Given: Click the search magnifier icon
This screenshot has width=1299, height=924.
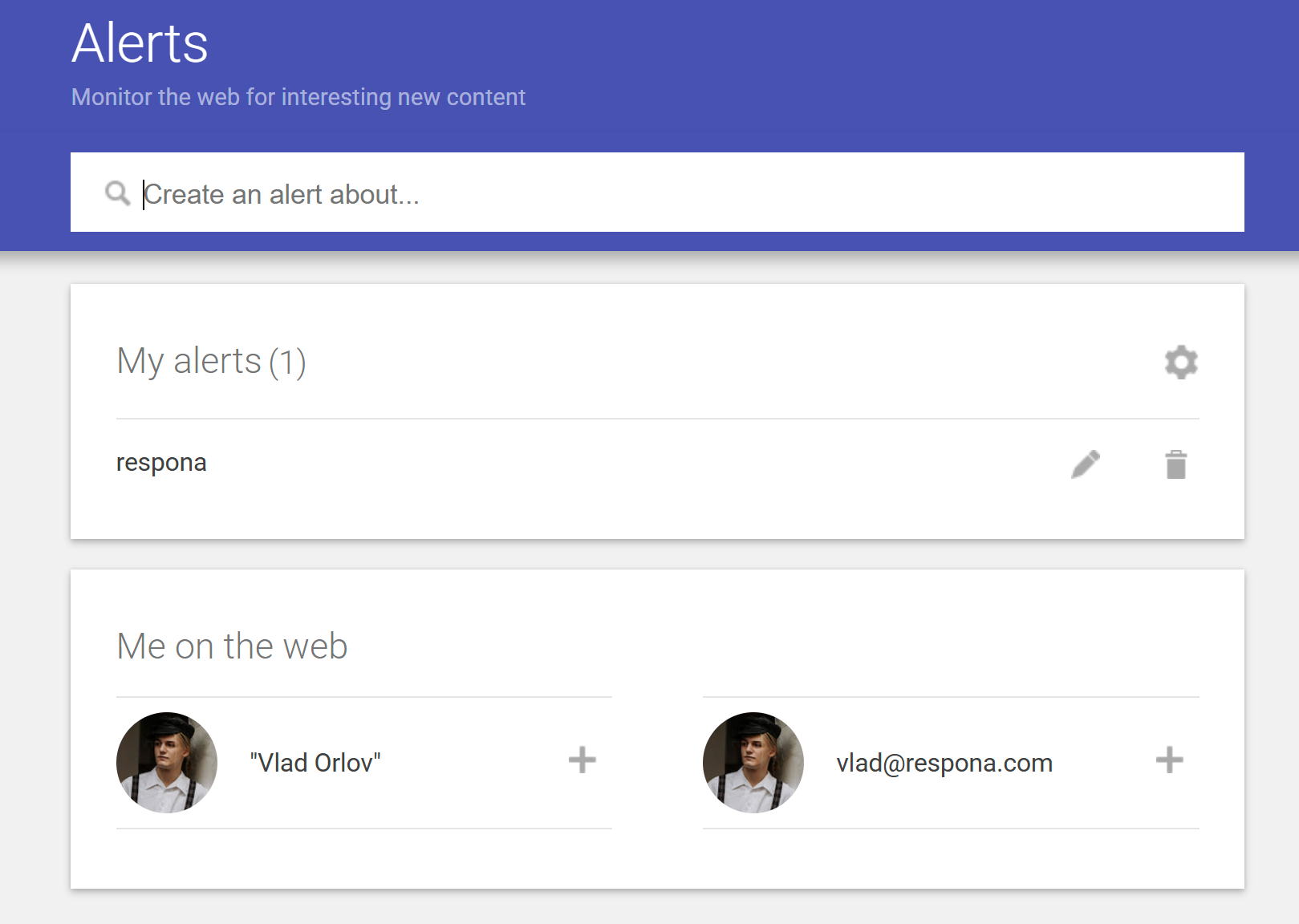Looking at the screenshot, I should (118, 193).
